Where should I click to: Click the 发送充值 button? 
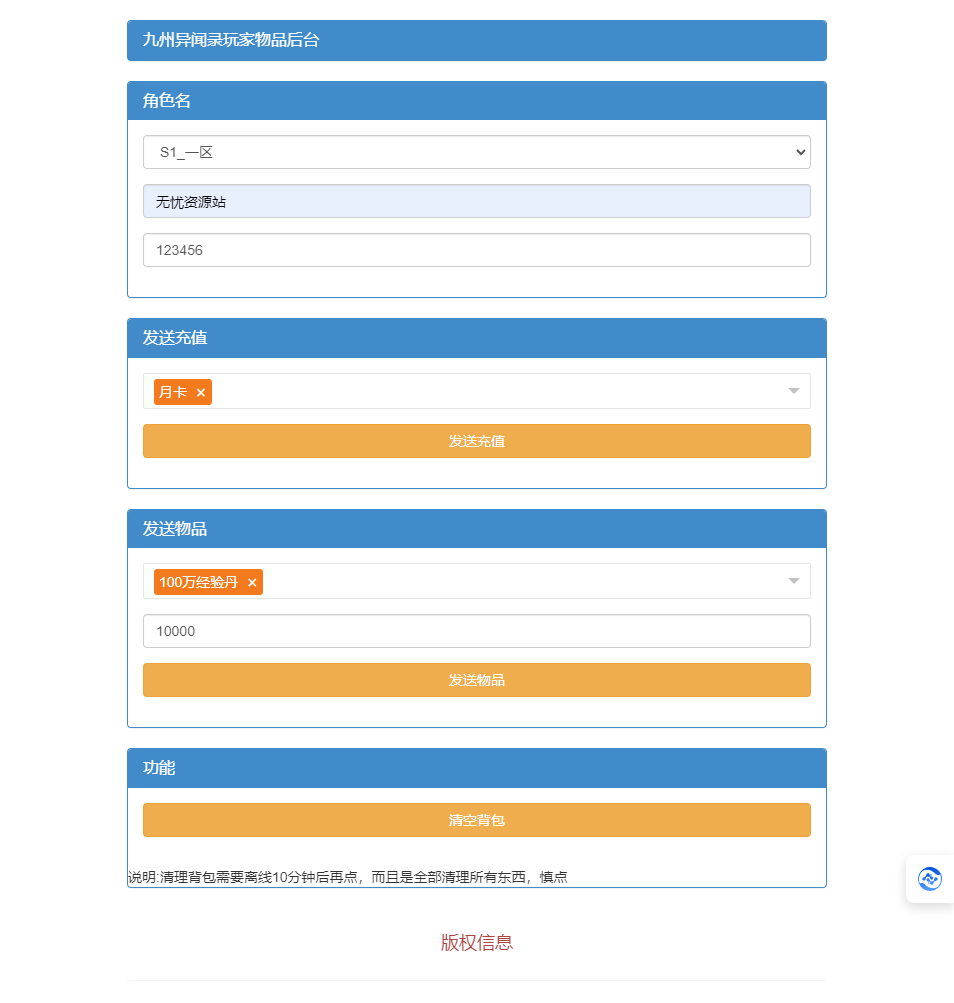click(x=477, y=441)
